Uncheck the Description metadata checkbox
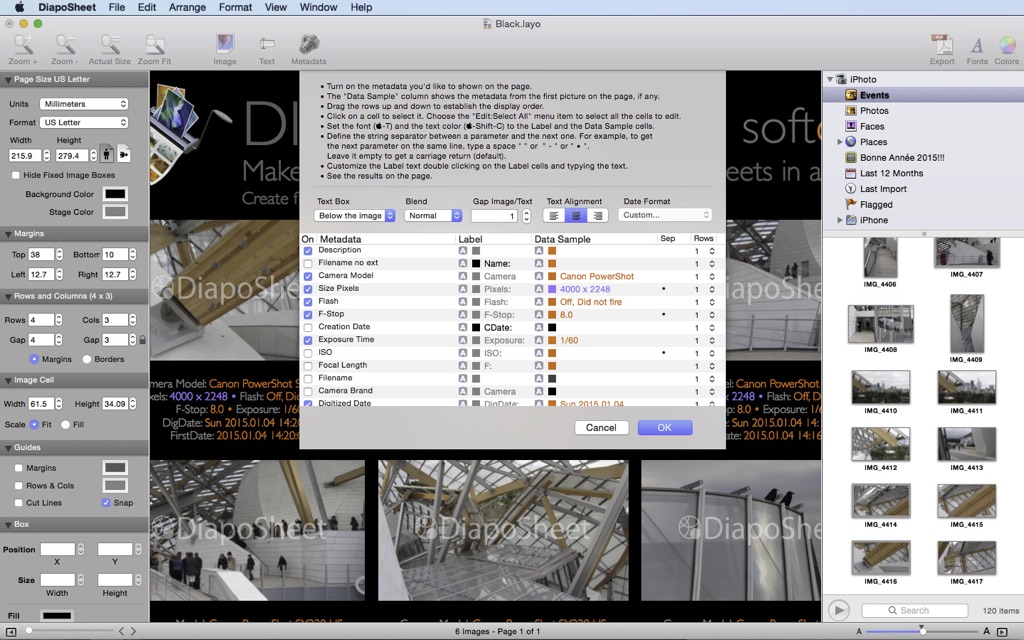The width and height of the screenshot is (1024, 640). (308, 251)
